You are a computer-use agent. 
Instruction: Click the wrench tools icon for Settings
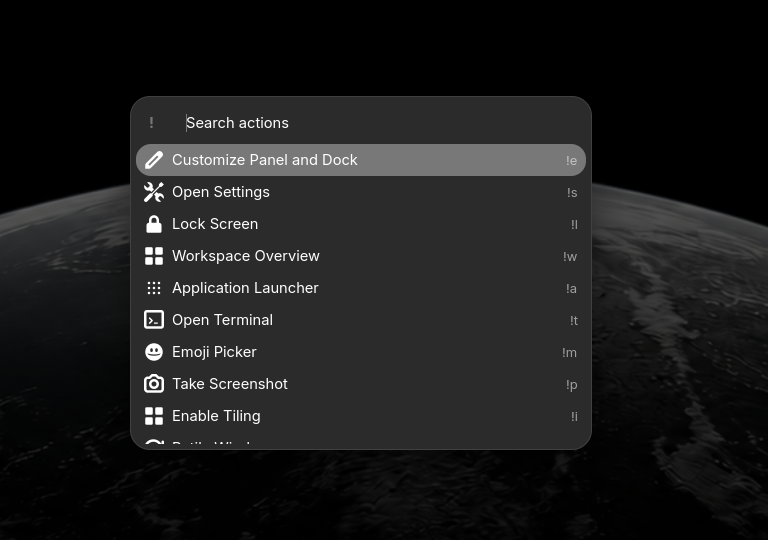click(154, 192)
